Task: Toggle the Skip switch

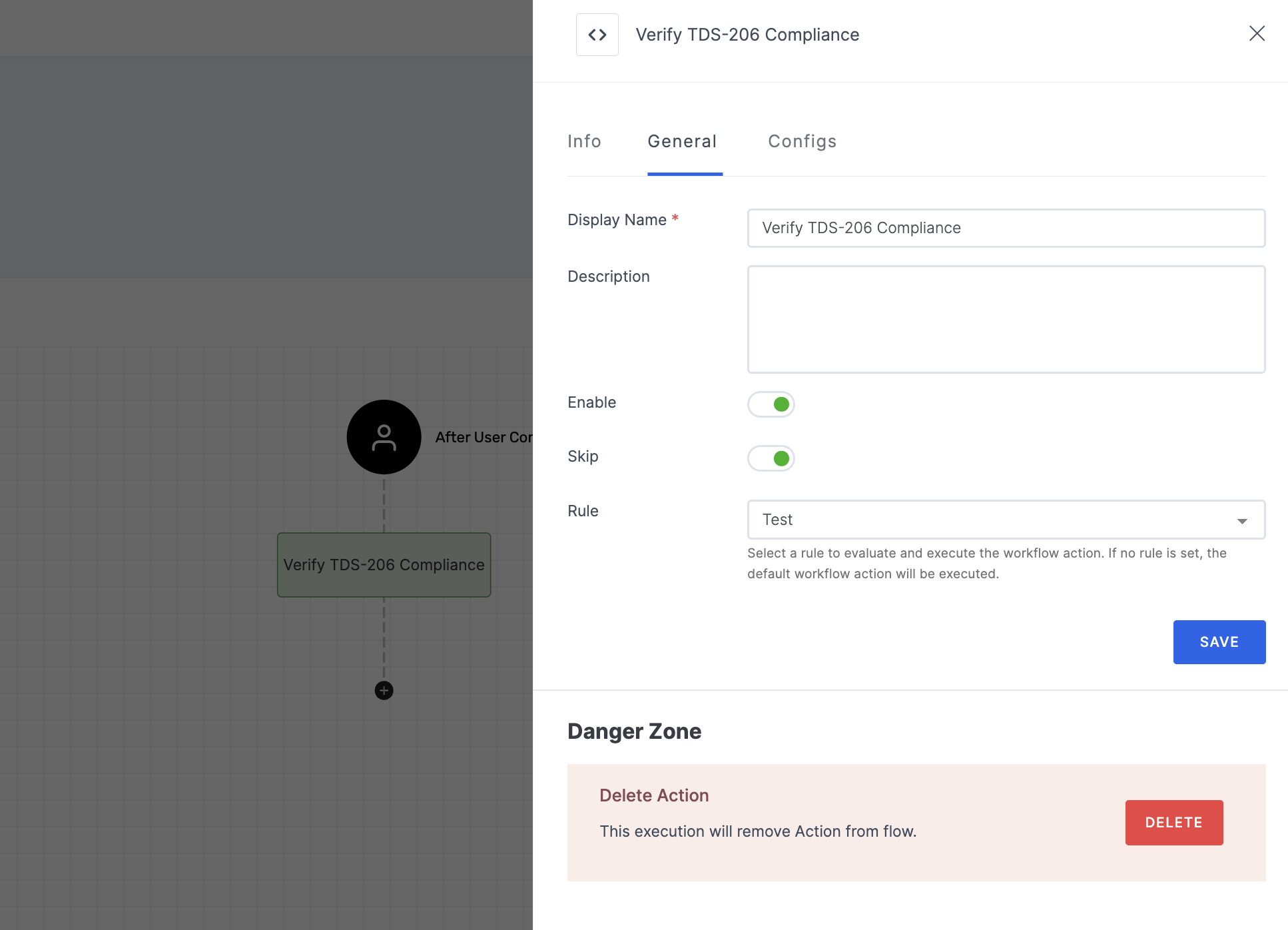Action: click(x=771, y=458)
